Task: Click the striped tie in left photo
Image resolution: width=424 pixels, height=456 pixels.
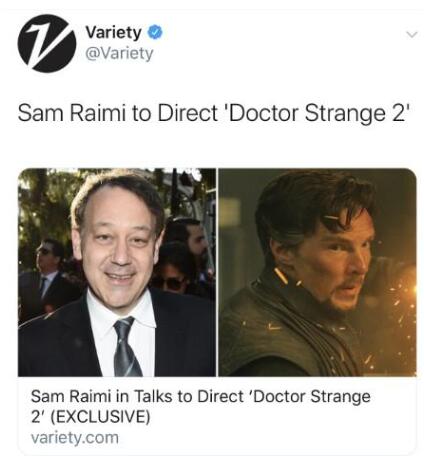Action: tap(127, 347)
